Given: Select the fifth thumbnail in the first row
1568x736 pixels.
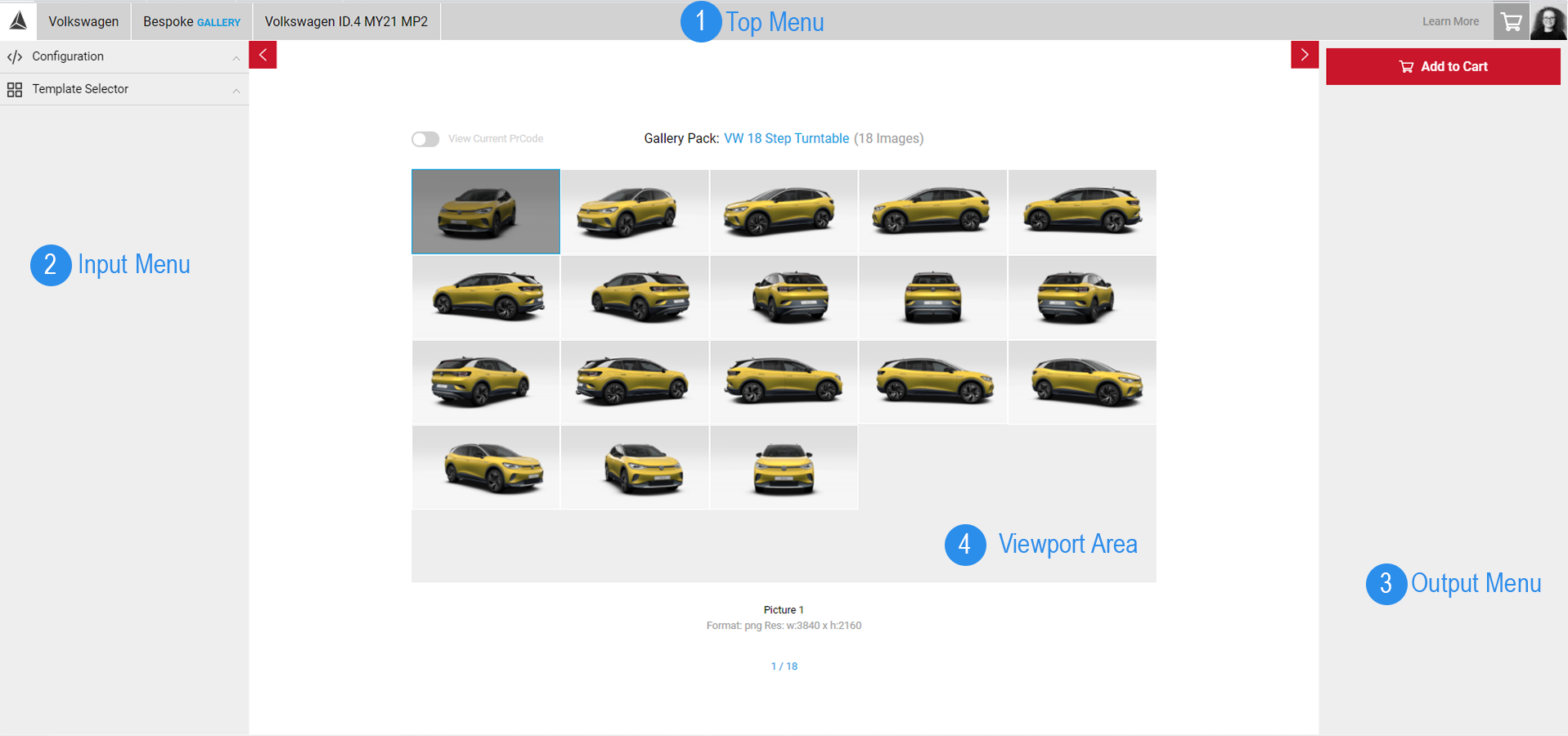Looking at the screenshot, I should pos(1082,211).
